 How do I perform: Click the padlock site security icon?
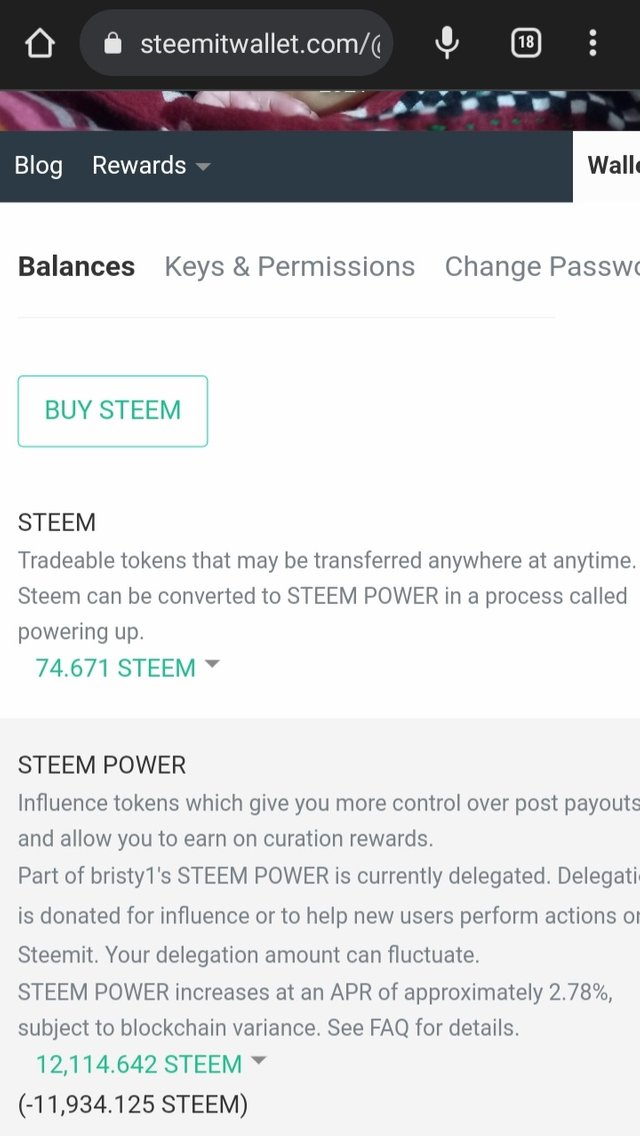(112, 44)
